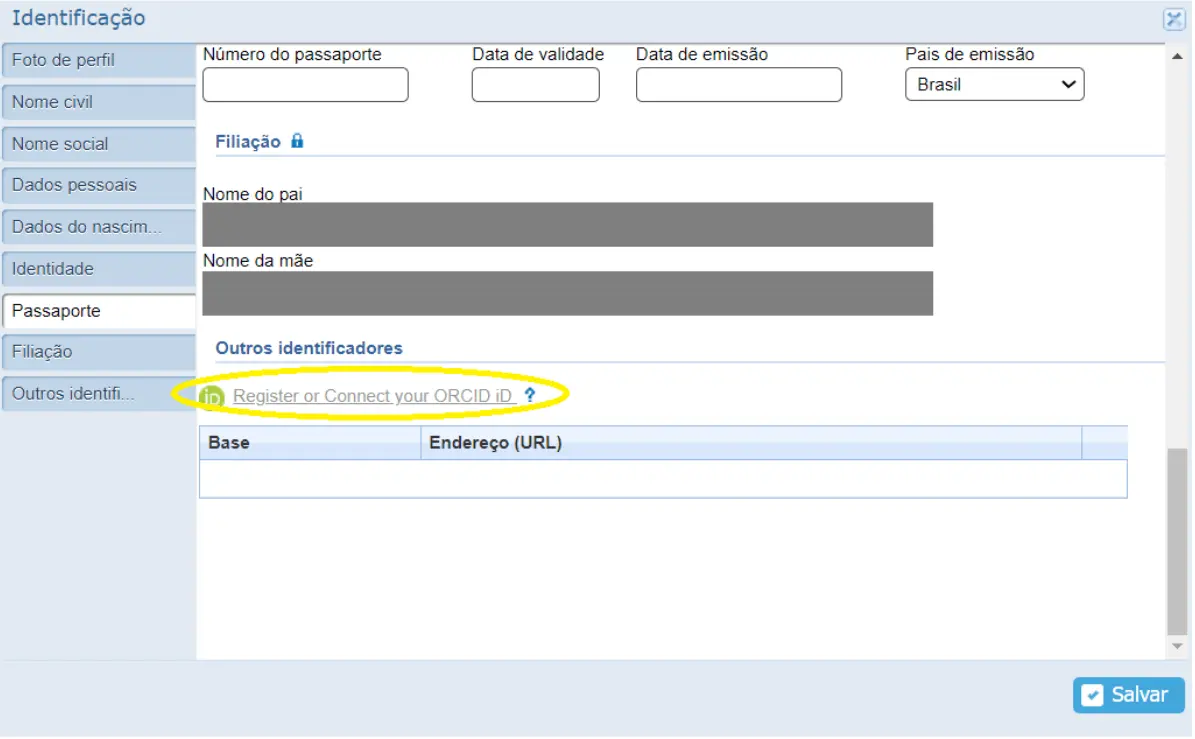Click the Número do passaporte field
The width and height of the screenshot is (1195, 739).
305,85
